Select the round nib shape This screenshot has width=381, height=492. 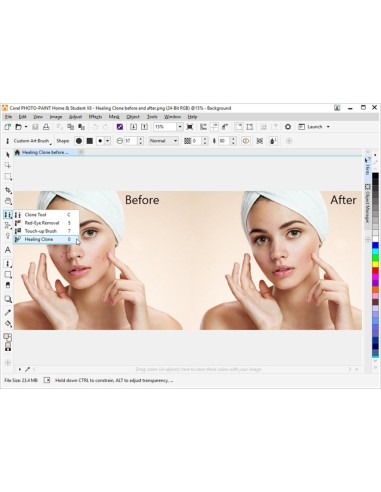(79, 141)
